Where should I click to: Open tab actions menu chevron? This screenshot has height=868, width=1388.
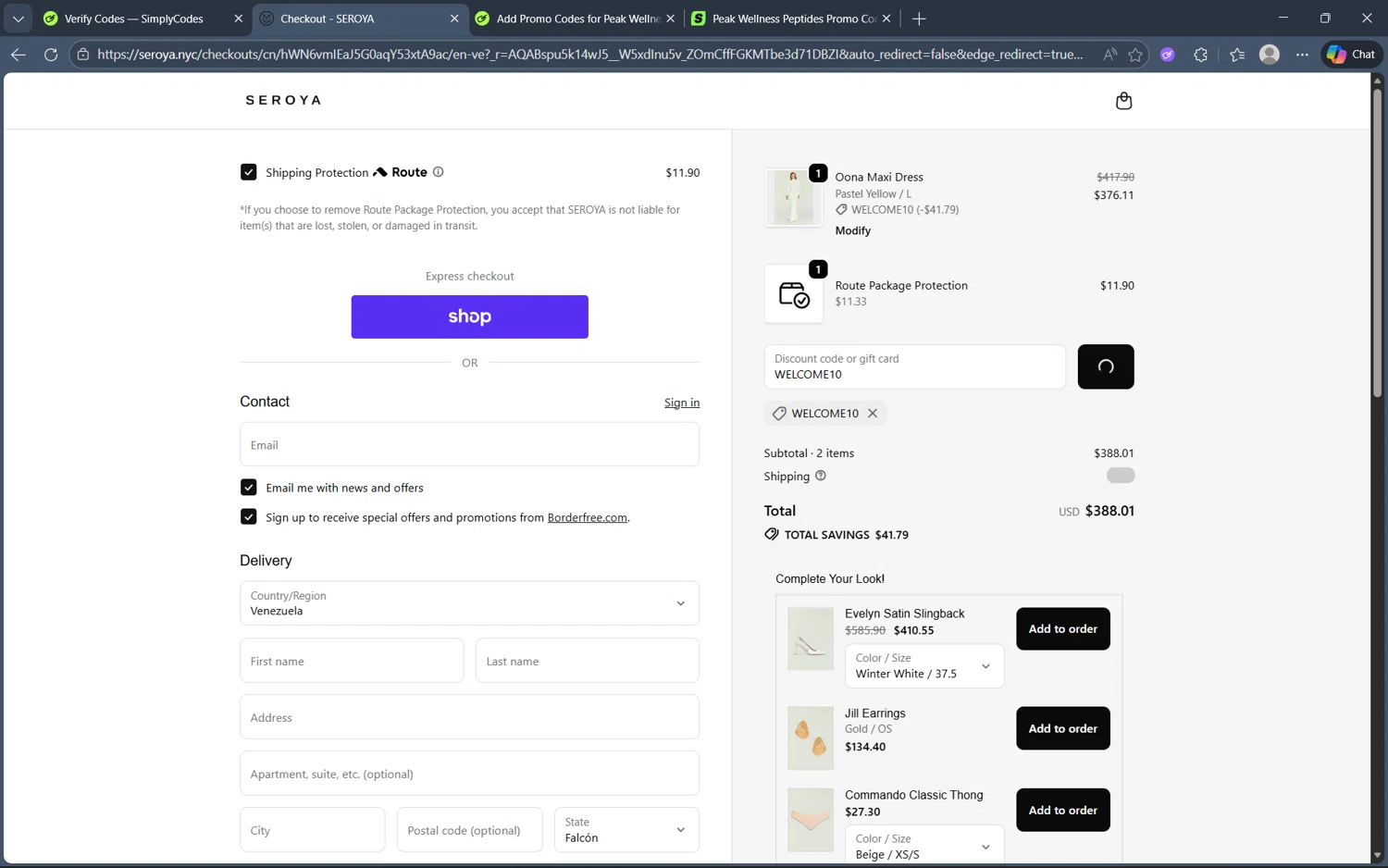(x=18, y=19)
